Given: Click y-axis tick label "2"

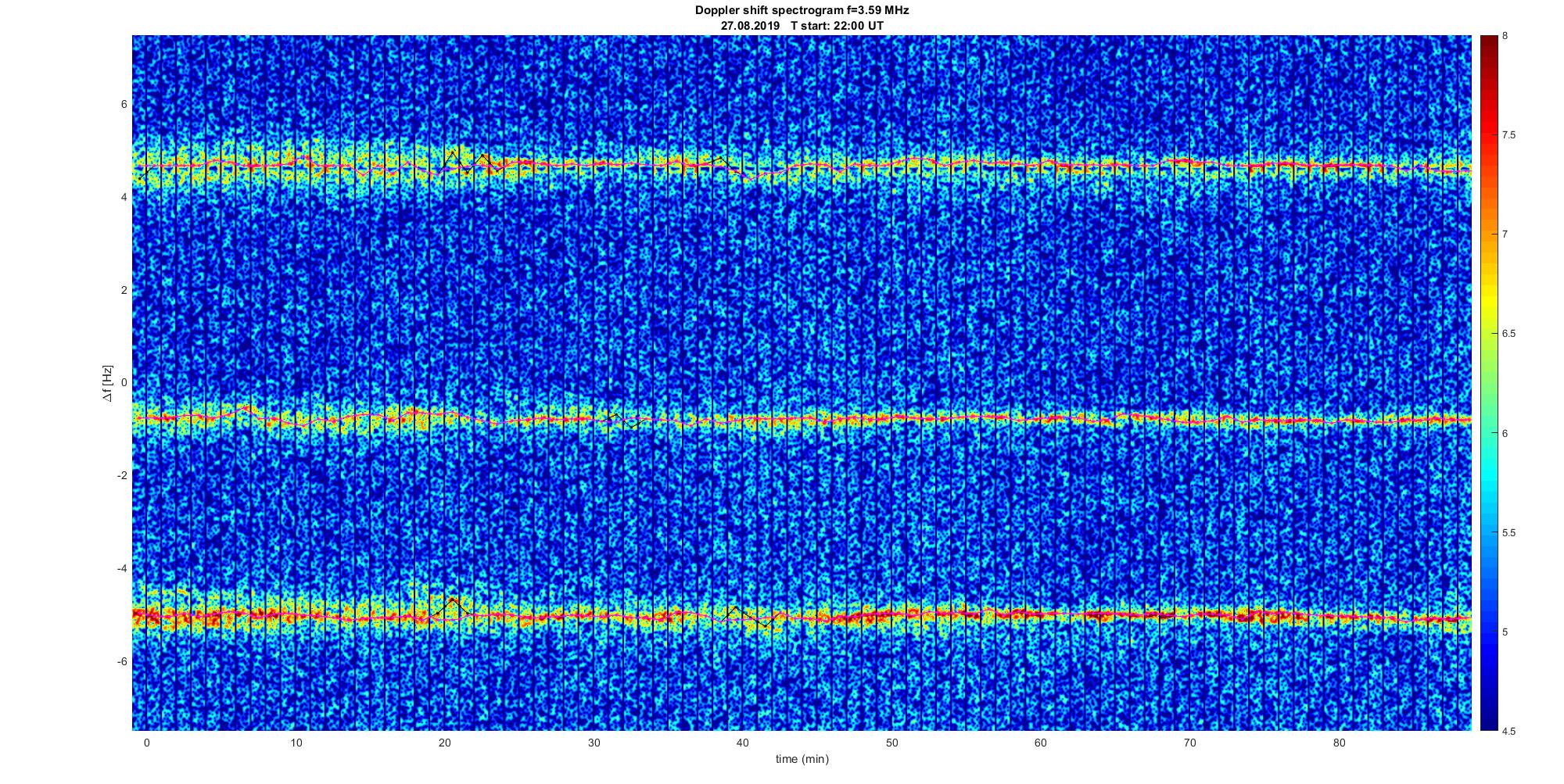Looking at the screenshot, I should (x=124, y=290).
